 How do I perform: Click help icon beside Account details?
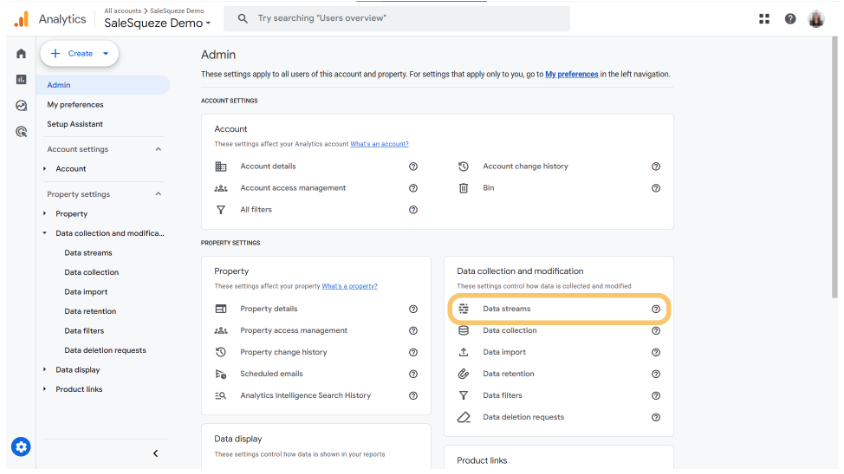(413, 166)
